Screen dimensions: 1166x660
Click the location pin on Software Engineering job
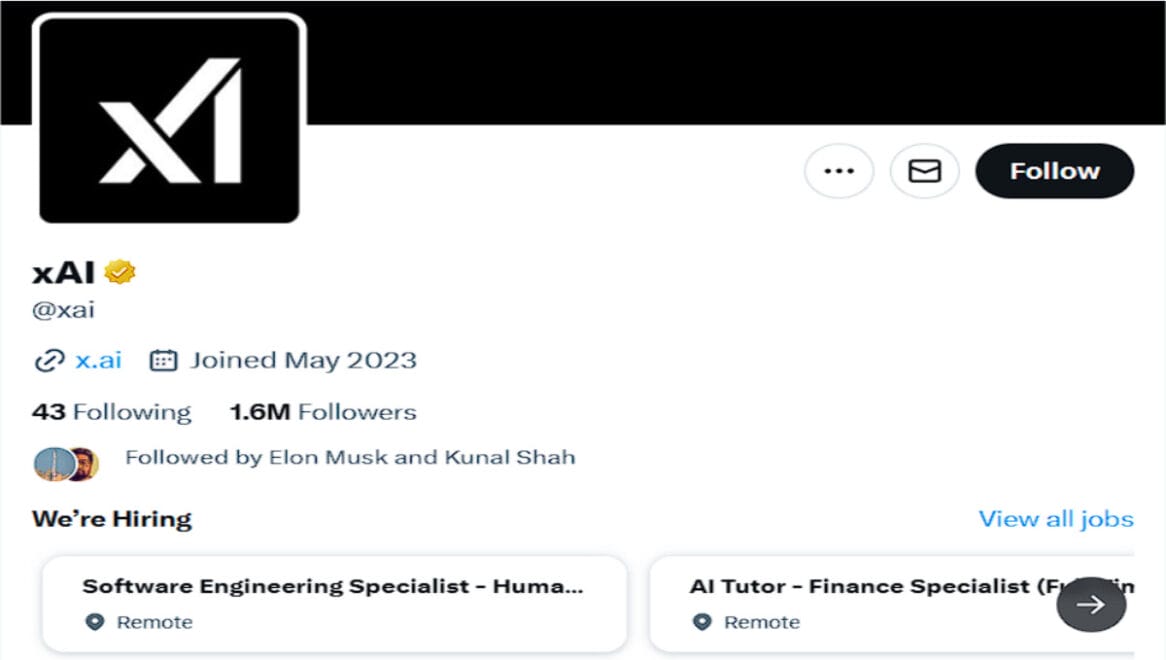pos(95,622)
